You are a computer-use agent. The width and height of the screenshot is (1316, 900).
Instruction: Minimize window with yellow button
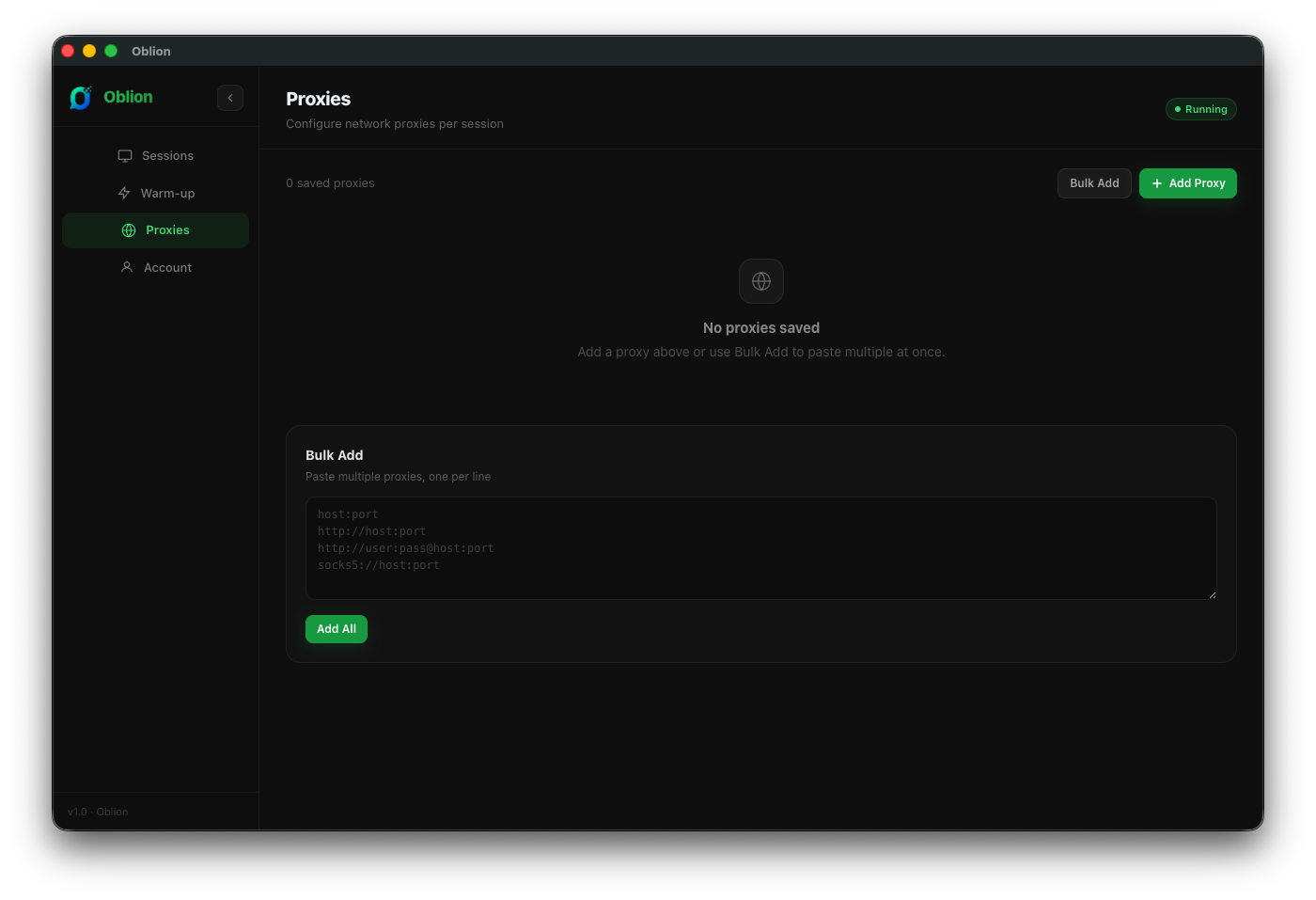pyautogui.click(x=89, y=51)
